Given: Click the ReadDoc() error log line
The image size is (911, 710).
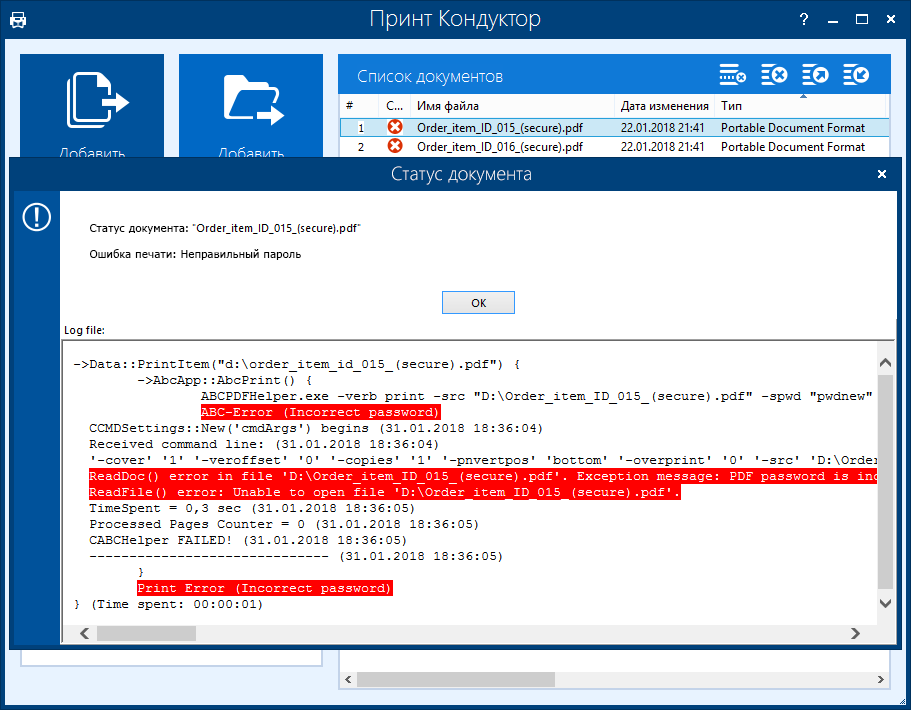Looking at the screenshot, I should pos(483,476).
